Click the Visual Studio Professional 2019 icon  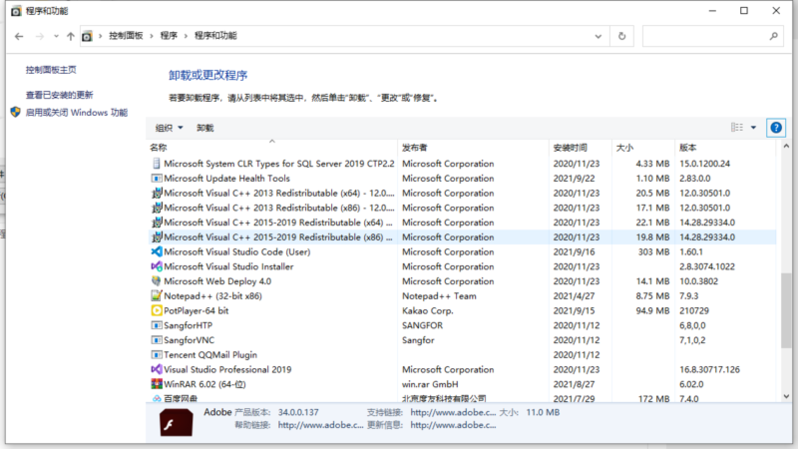point(156,370)
